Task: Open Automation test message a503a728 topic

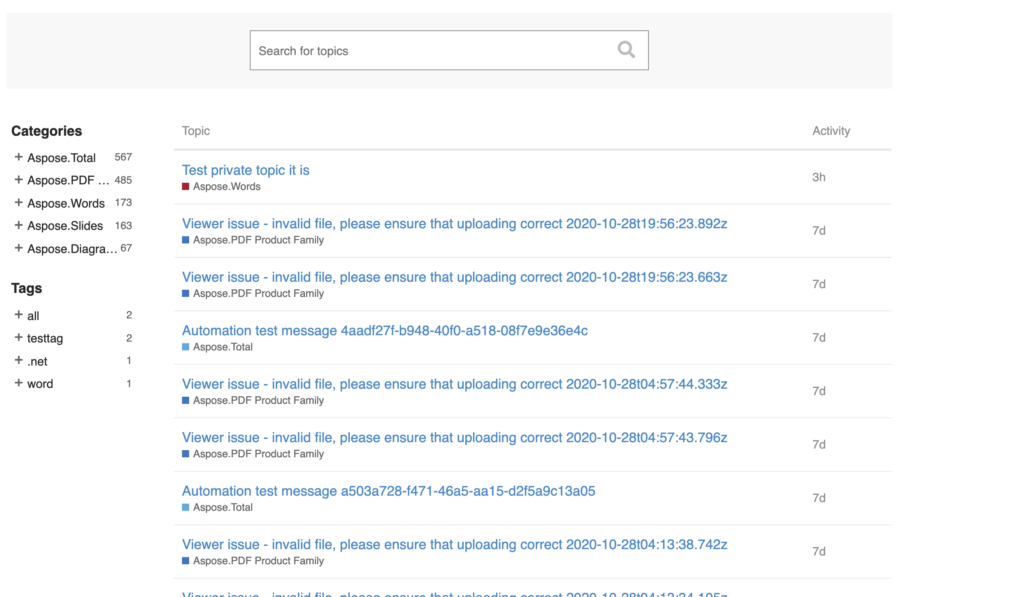Action: [x=389, y=491]
